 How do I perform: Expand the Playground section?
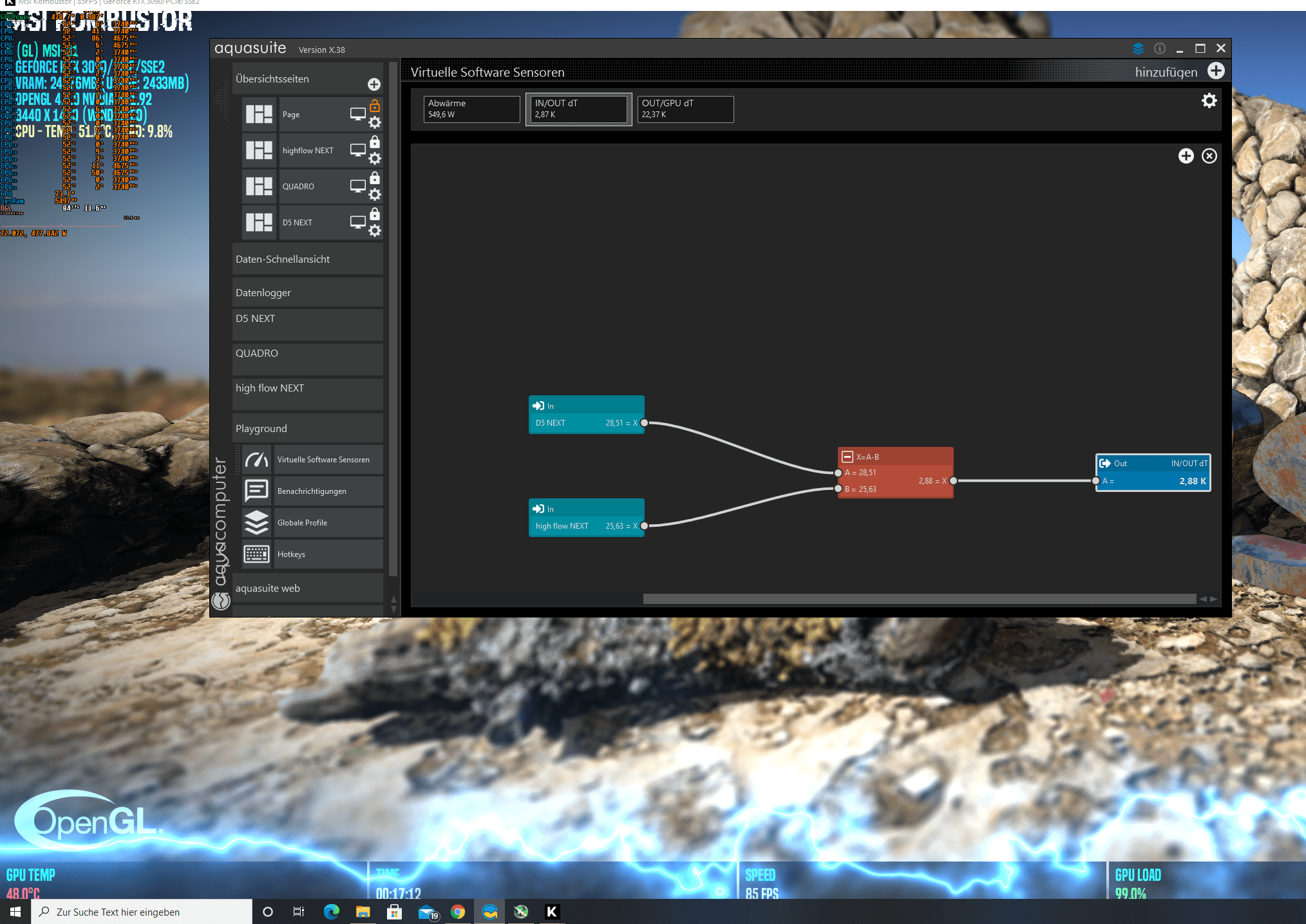pyautogui.click(x=307, y=428)
